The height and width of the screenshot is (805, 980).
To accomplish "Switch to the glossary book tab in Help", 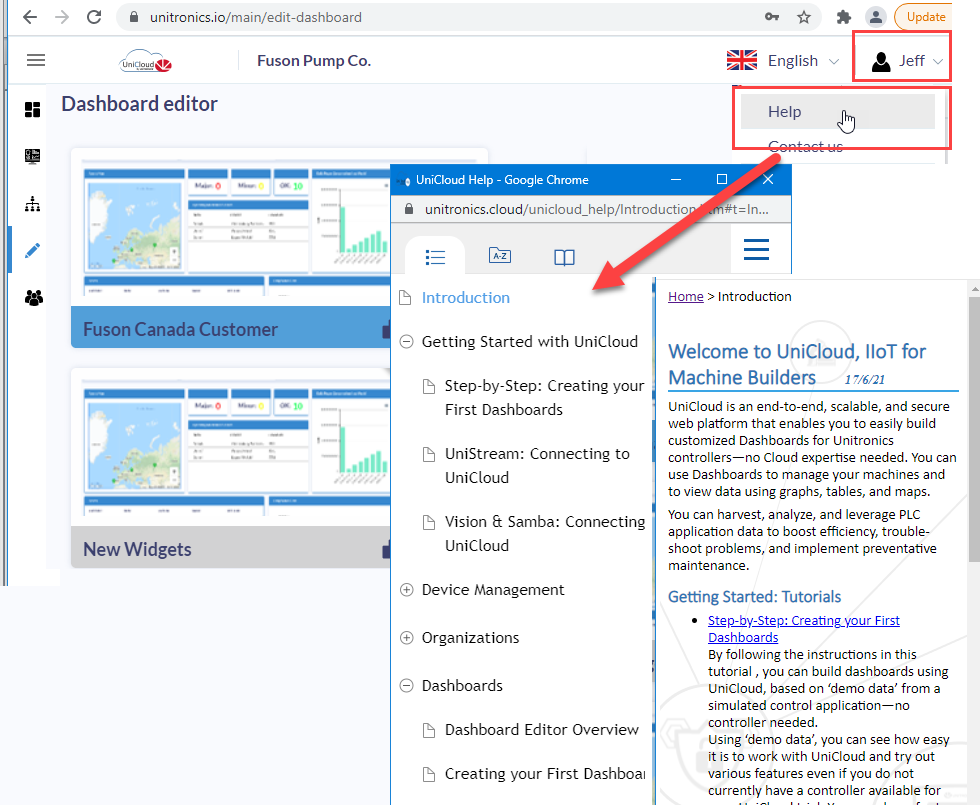I will click(x=564, y=258).
